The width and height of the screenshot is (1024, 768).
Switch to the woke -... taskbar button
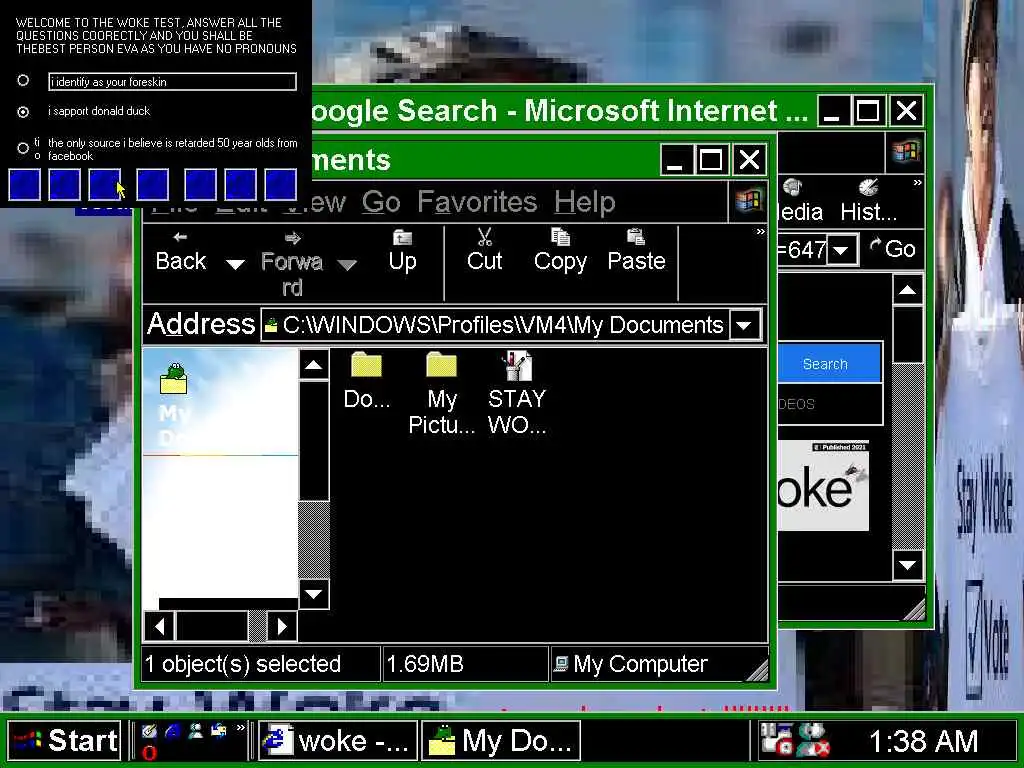click(x=338, y=741)
